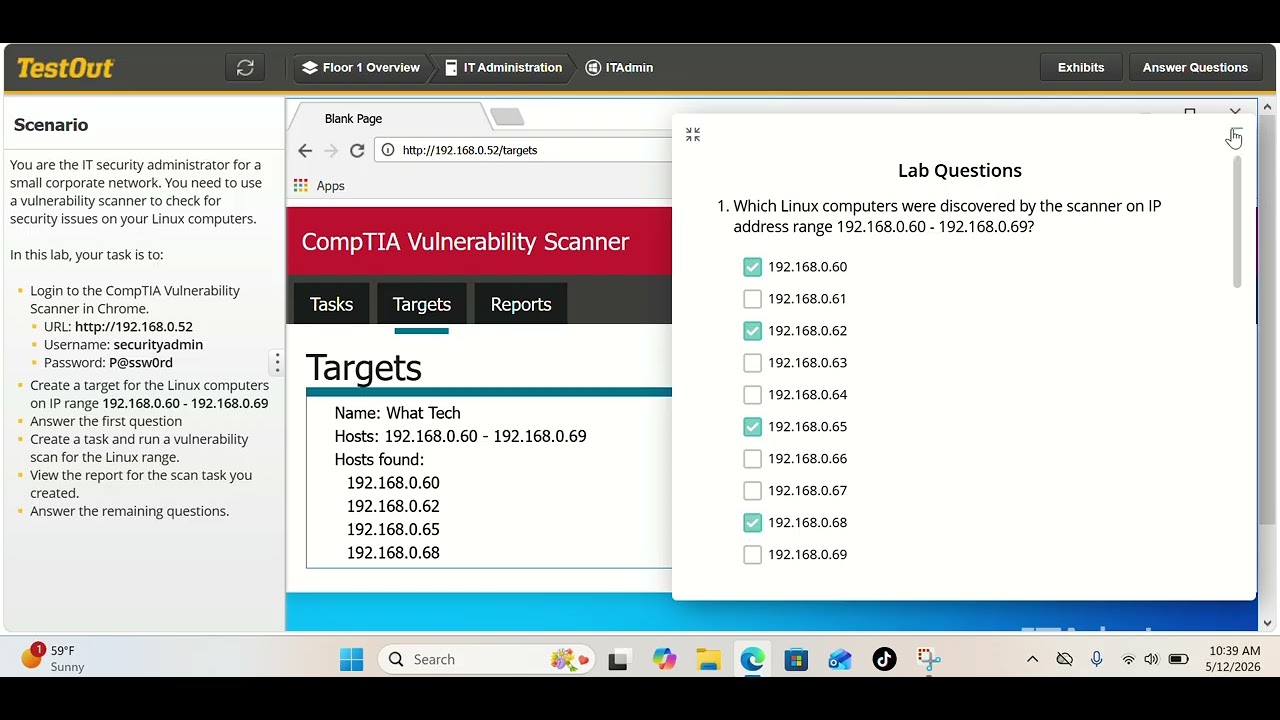
Task: Check the 192.168.0.64 checkbox
Action: tap(753, 395)
